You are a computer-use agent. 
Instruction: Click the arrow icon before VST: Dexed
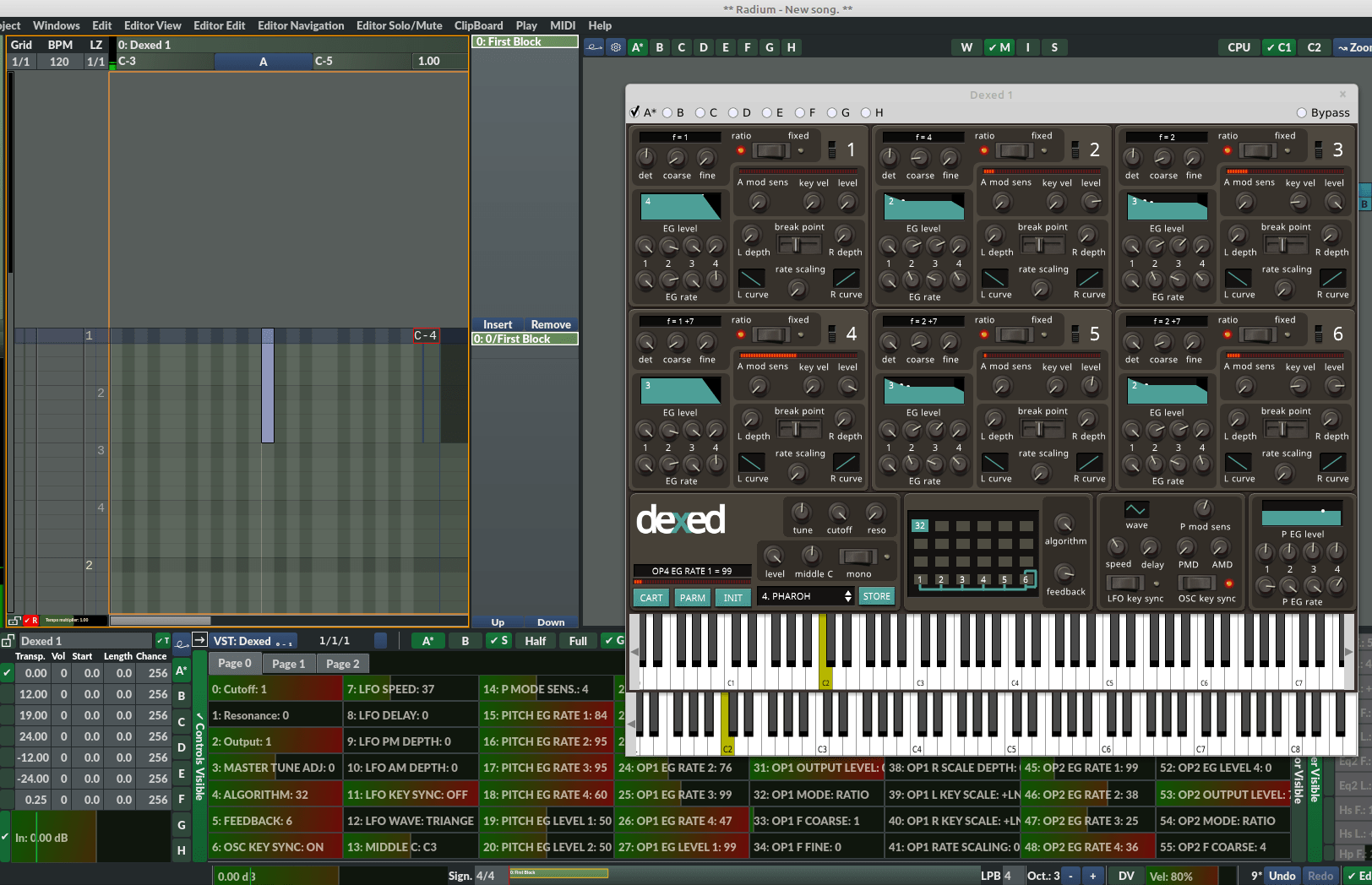coord(199,640)
